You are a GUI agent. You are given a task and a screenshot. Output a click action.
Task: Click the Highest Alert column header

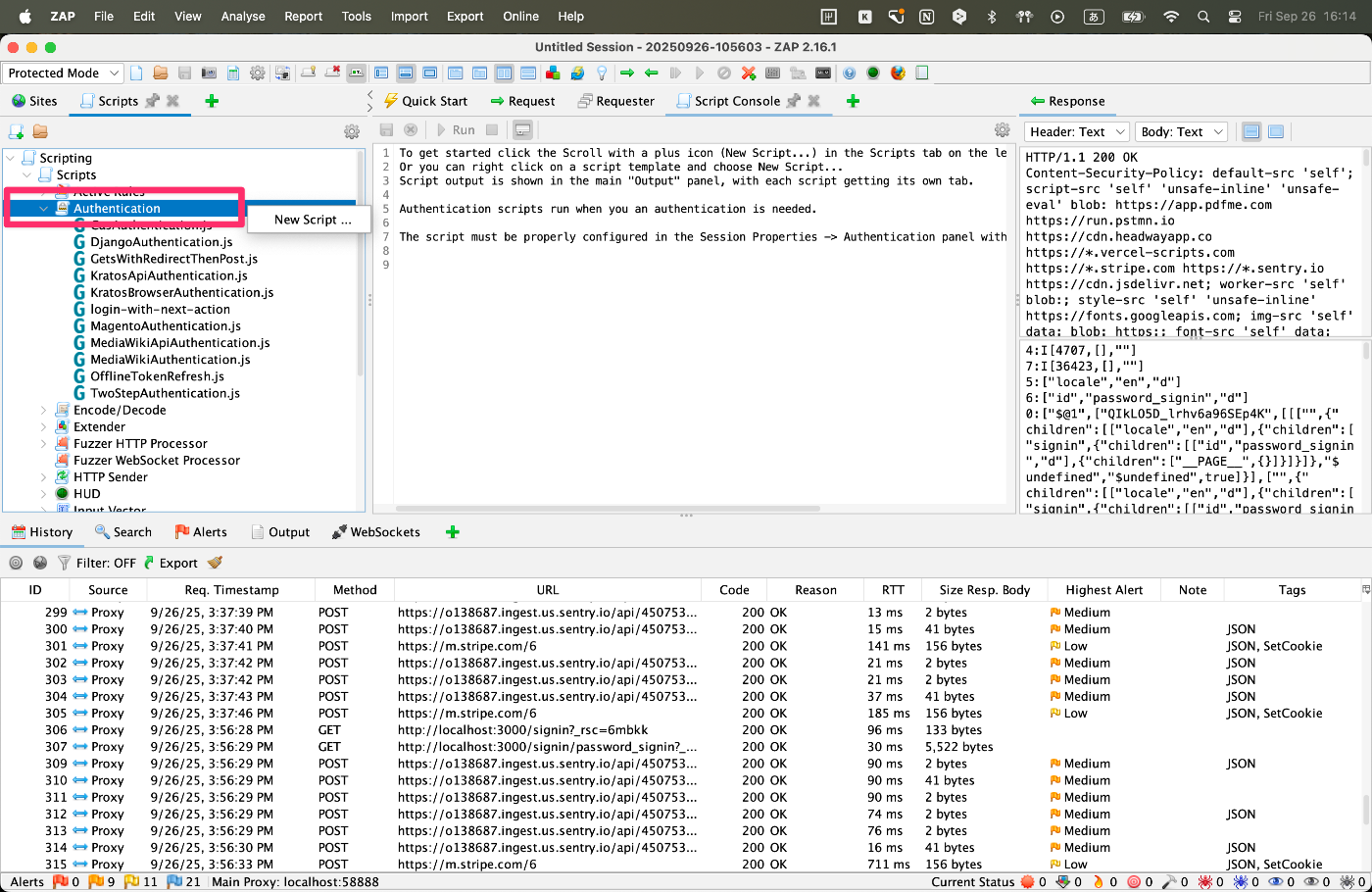[x=1104, y=590]
